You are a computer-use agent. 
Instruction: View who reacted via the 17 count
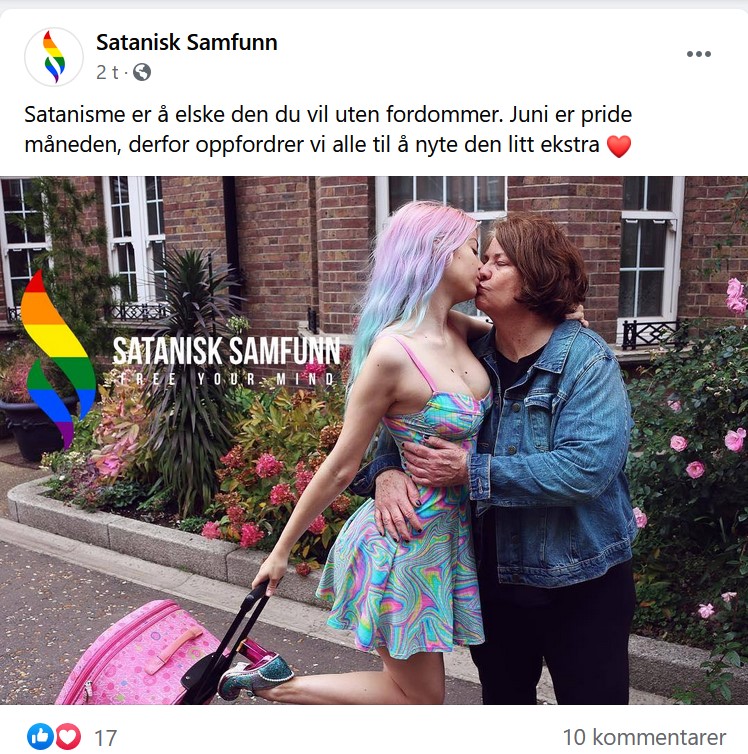click(106, 738)
